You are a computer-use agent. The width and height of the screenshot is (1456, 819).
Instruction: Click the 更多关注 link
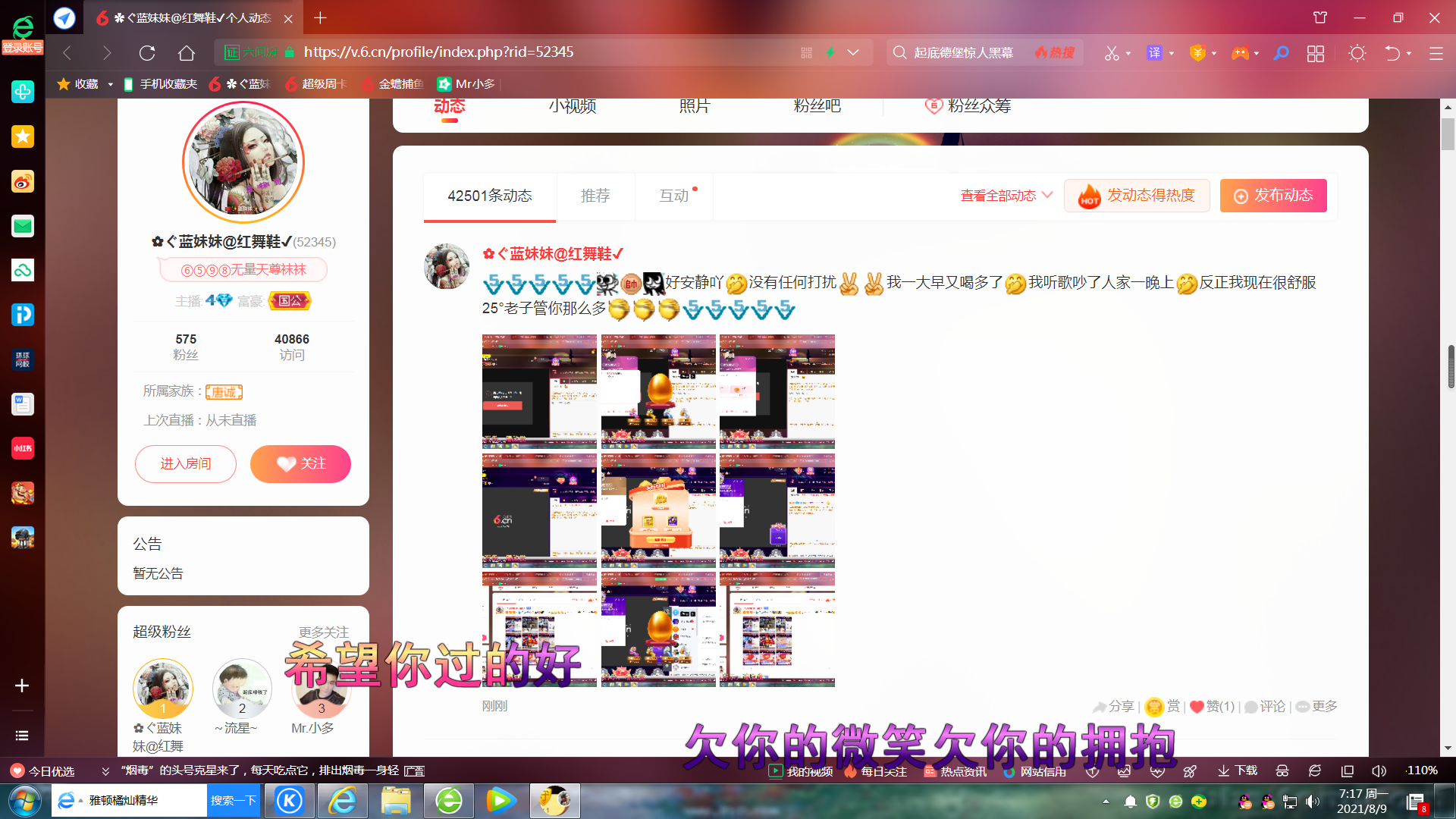pyautogui.click(x=324, y=632)
